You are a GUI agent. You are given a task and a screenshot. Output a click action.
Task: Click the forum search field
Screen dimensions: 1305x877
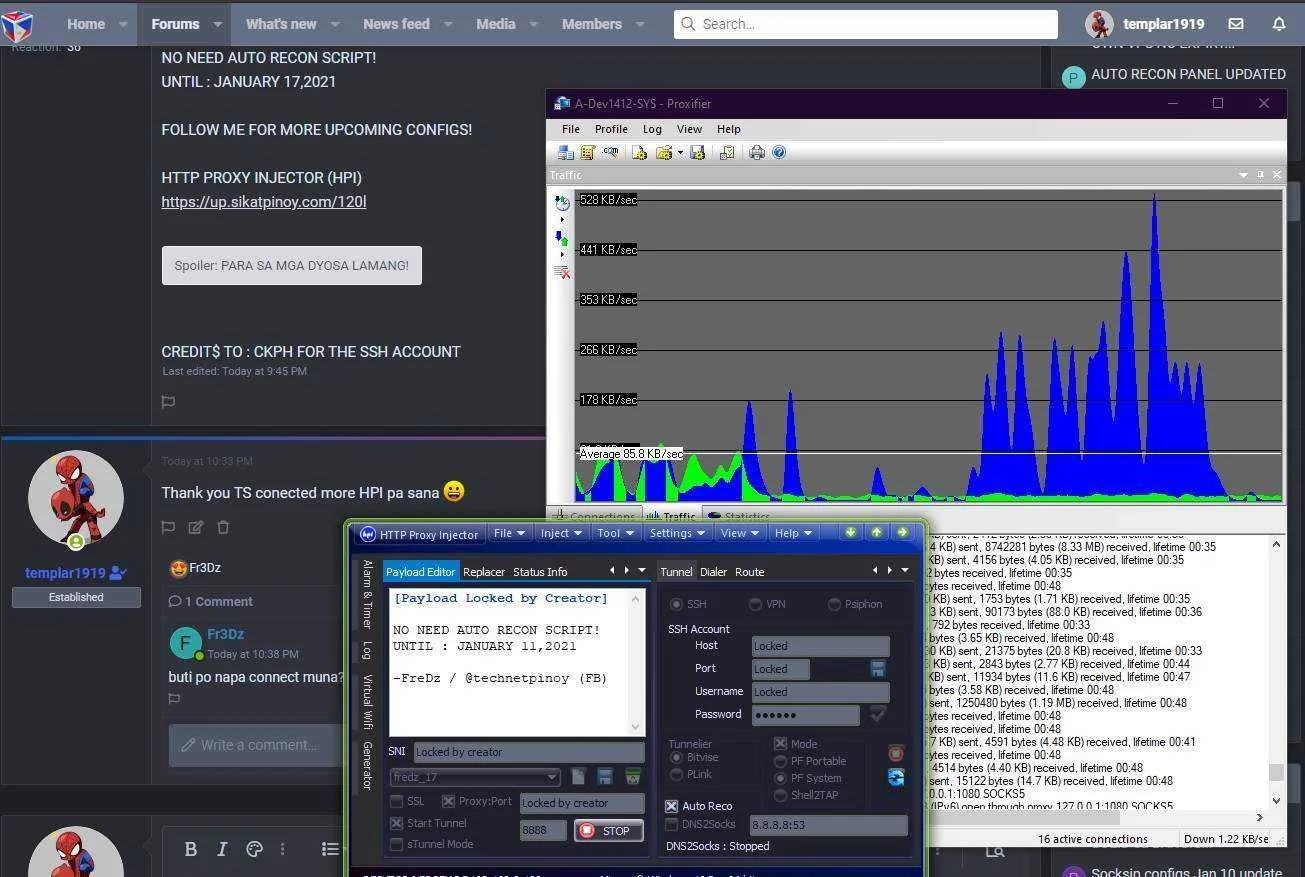point(866,24)
